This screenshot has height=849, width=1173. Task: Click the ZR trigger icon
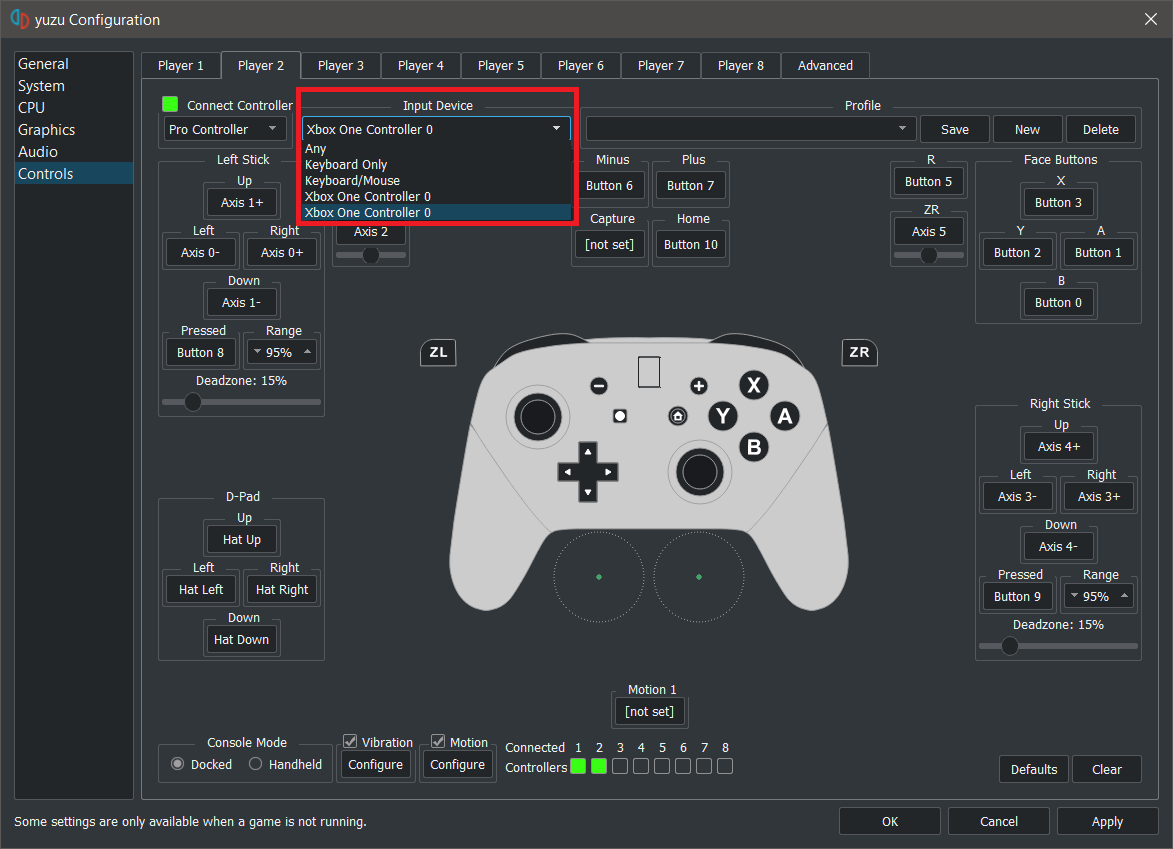860,352
